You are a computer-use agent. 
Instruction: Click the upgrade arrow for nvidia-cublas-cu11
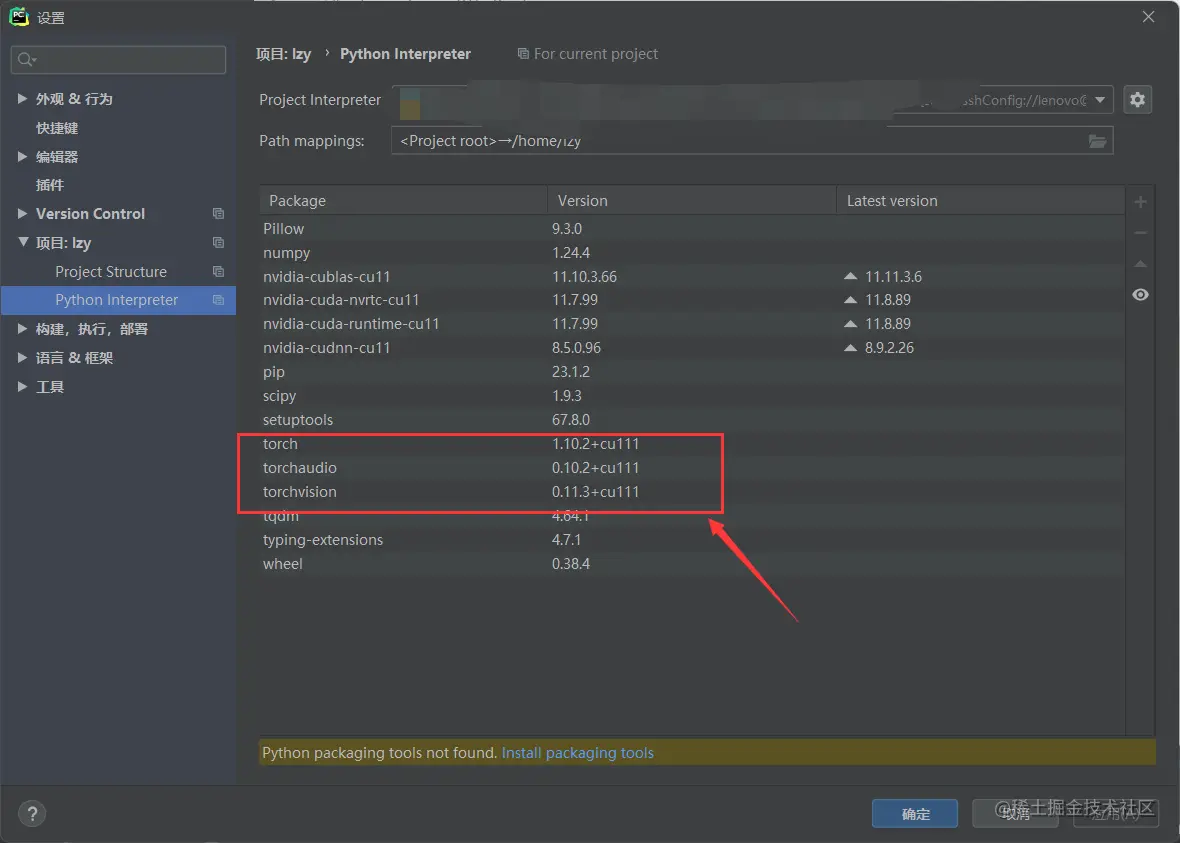[x=850, y=276]
